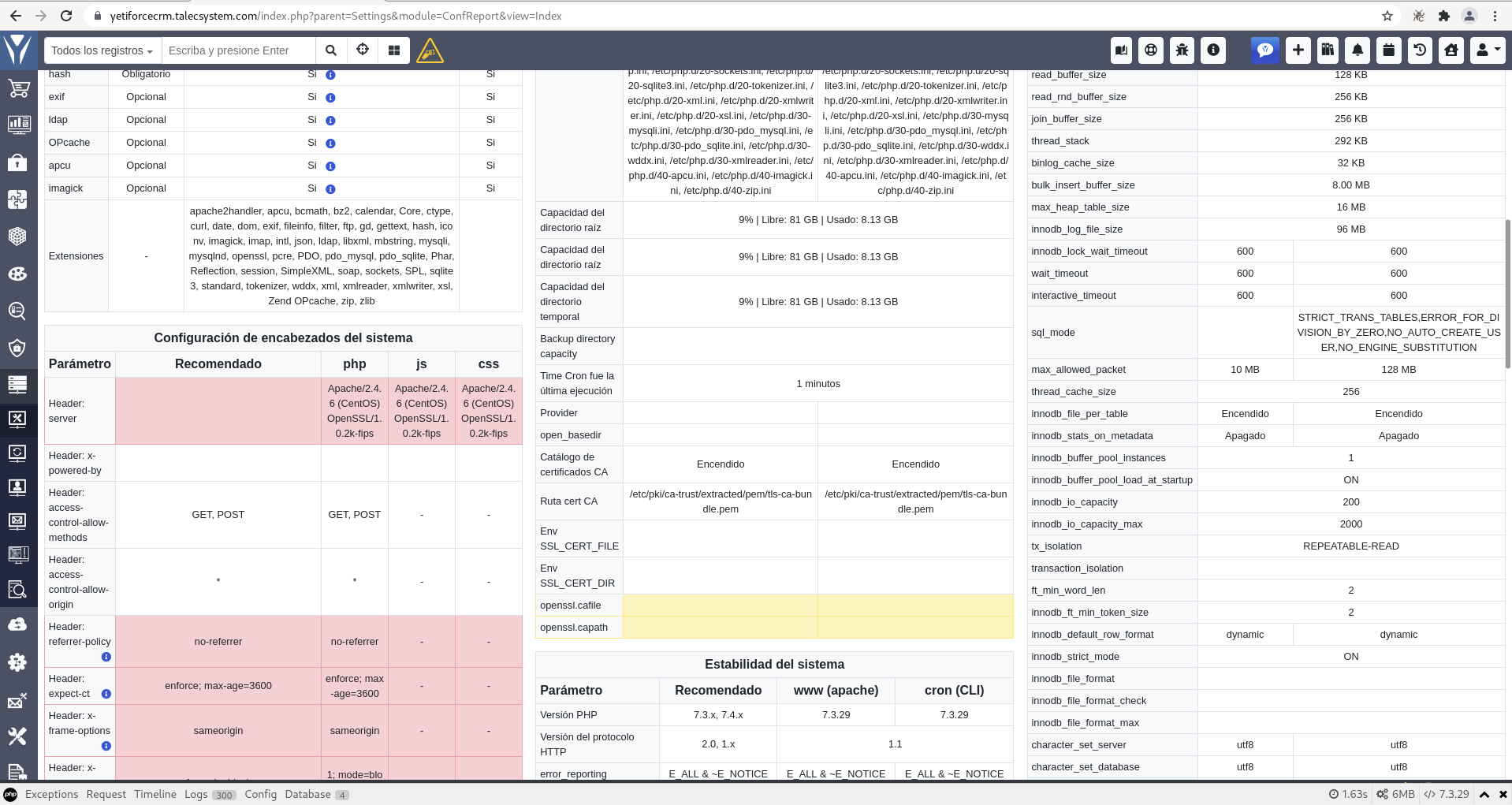Open the cloud sidebar icon
Viewport: 1512px width, 805px height.
(x=18, y=624)
